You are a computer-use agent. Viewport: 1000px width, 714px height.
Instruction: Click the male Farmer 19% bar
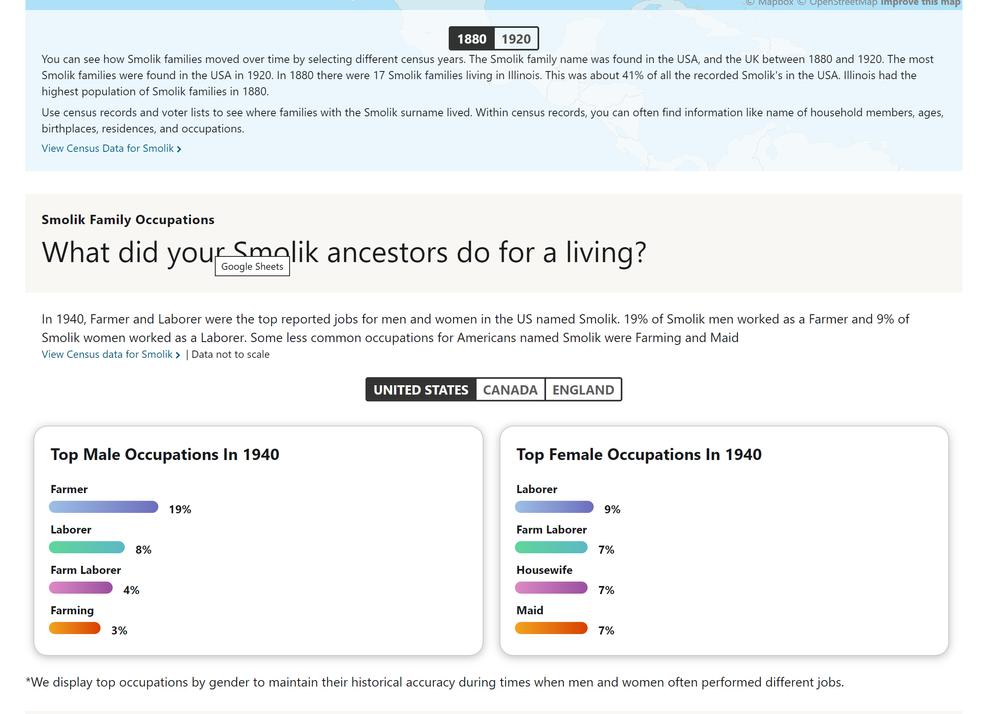104,507
